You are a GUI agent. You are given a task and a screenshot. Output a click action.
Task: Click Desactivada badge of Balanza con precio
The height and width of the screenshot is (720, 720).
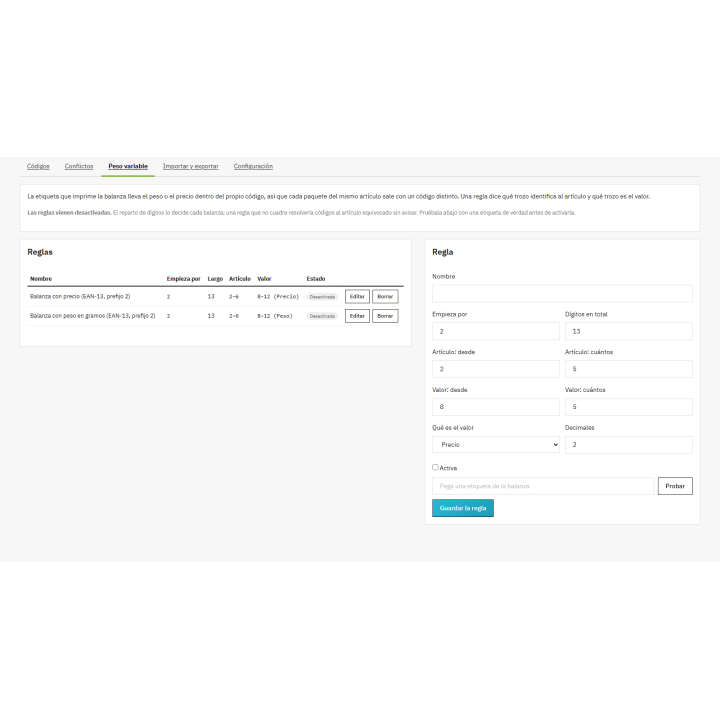click(x=322, y=297)
